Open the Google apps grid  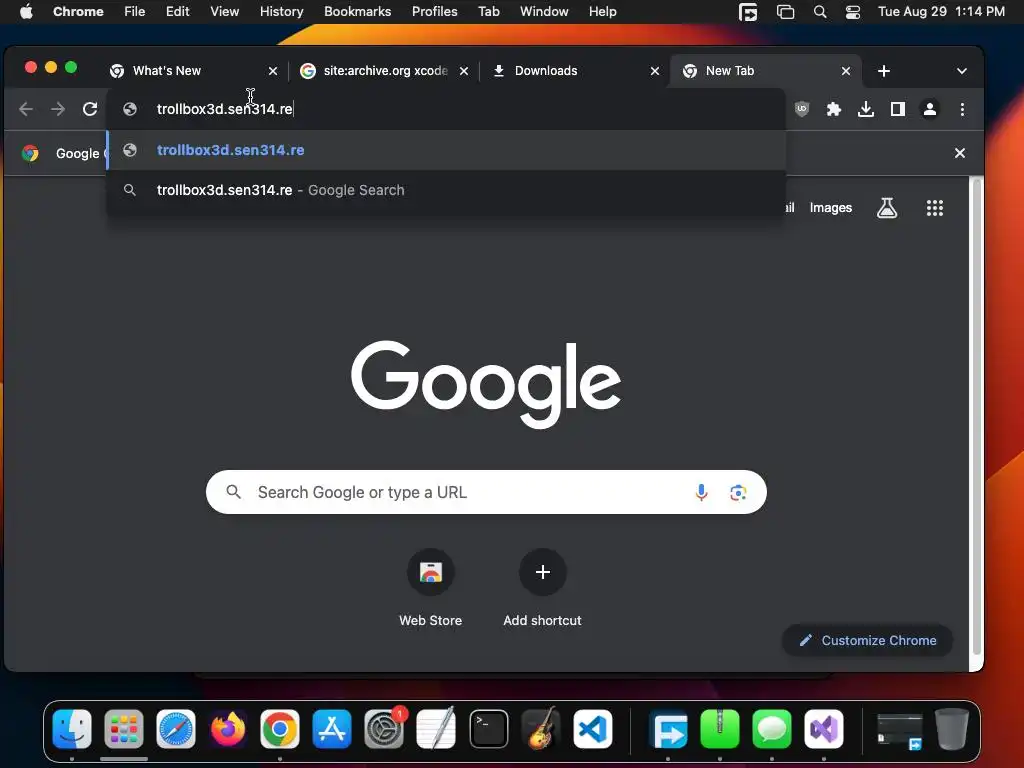tap(935, 208)
